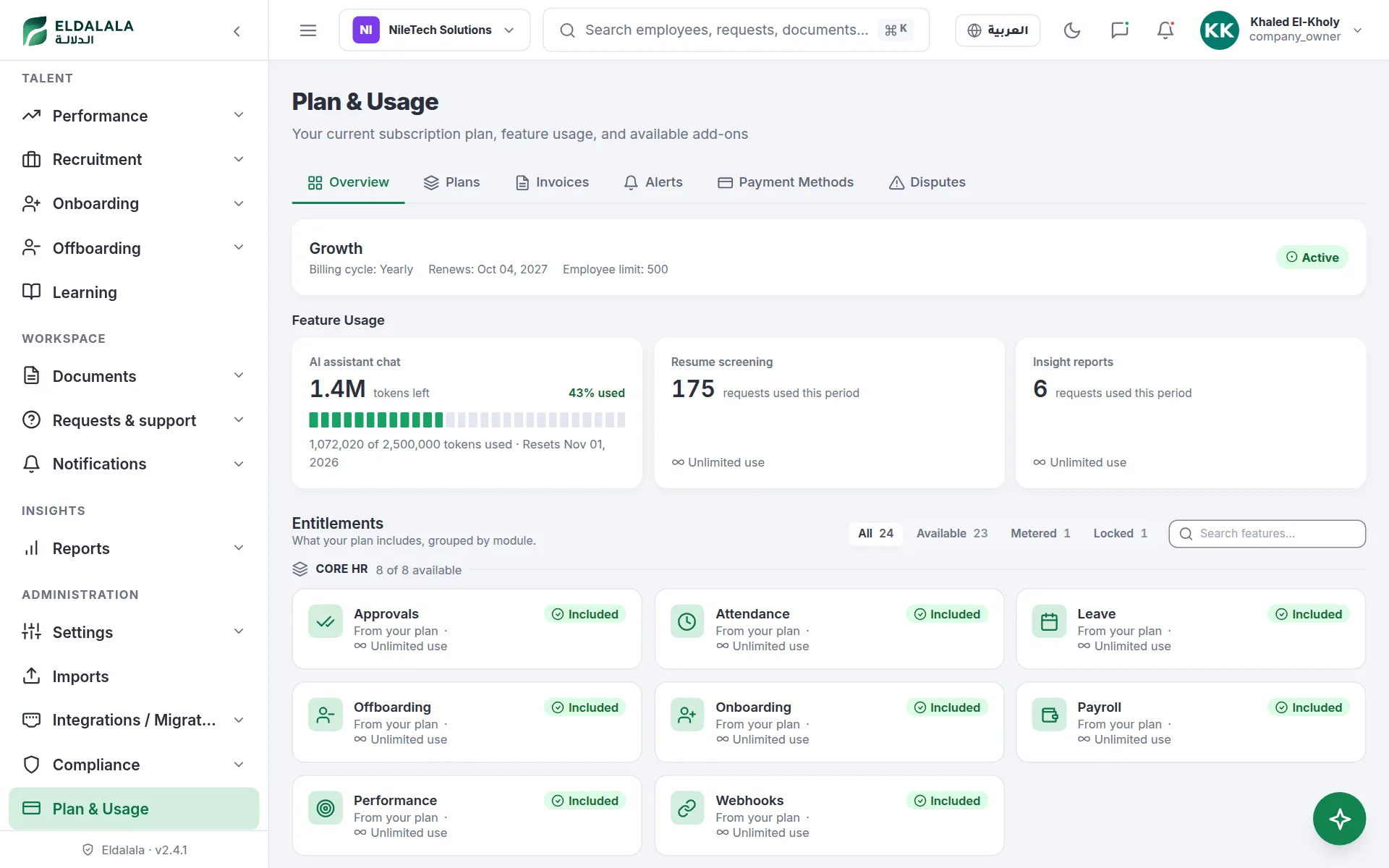Filter entitlements by Metered 1
This screenshot has width=1389, height=868.
pos(1040,533)
